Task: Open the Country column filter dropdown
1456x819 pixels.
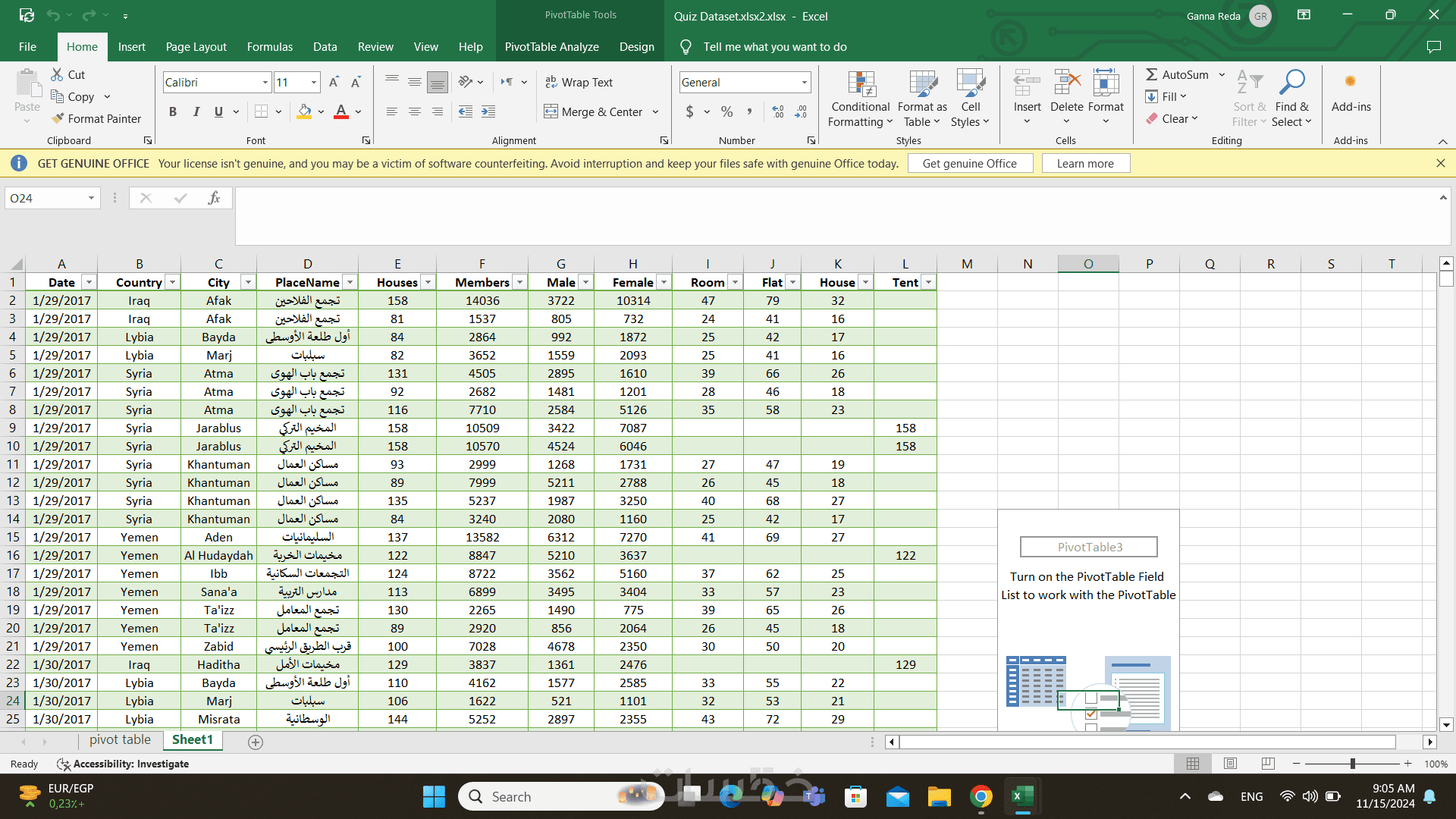Action: click(x=173, y=282)
